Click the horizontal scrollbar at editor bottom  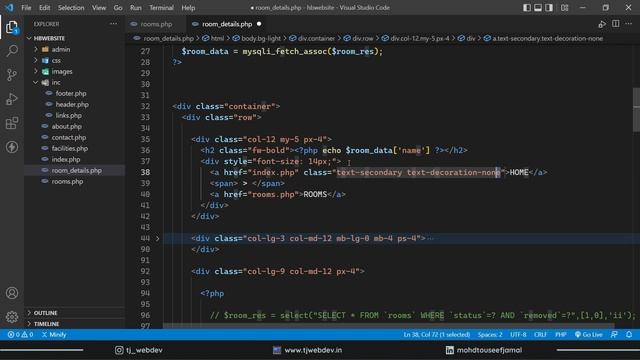click(x=389, y=326)
